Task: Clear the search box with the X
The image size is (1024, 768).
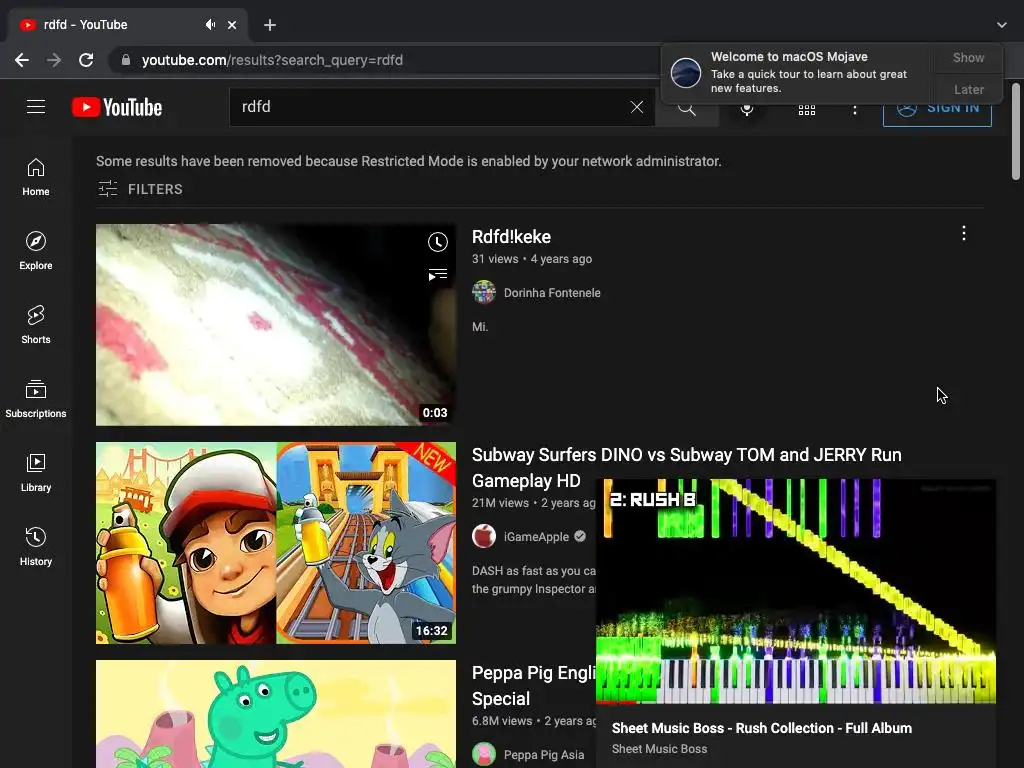Action: [x=637, y=107]
